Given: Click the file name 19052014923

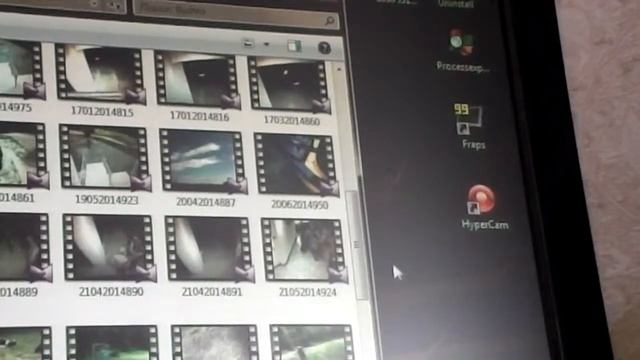Looking at the screenshot, I should click(107, 200).
